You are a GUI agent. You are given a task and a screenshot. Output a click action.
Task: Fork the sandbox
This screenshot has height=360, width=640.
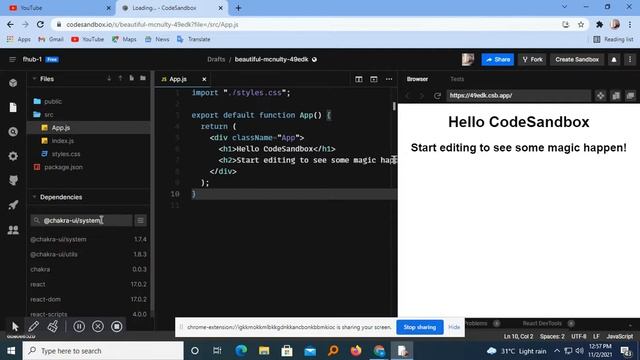pos(533,60)
